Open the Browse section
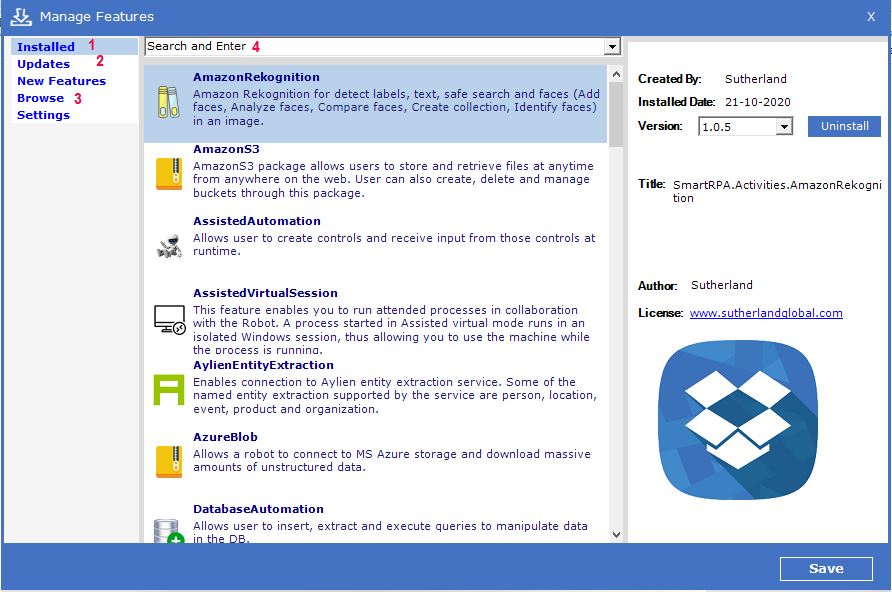This screenshot has width=892, height=592. pyautogui.click(x=40, y=98)
